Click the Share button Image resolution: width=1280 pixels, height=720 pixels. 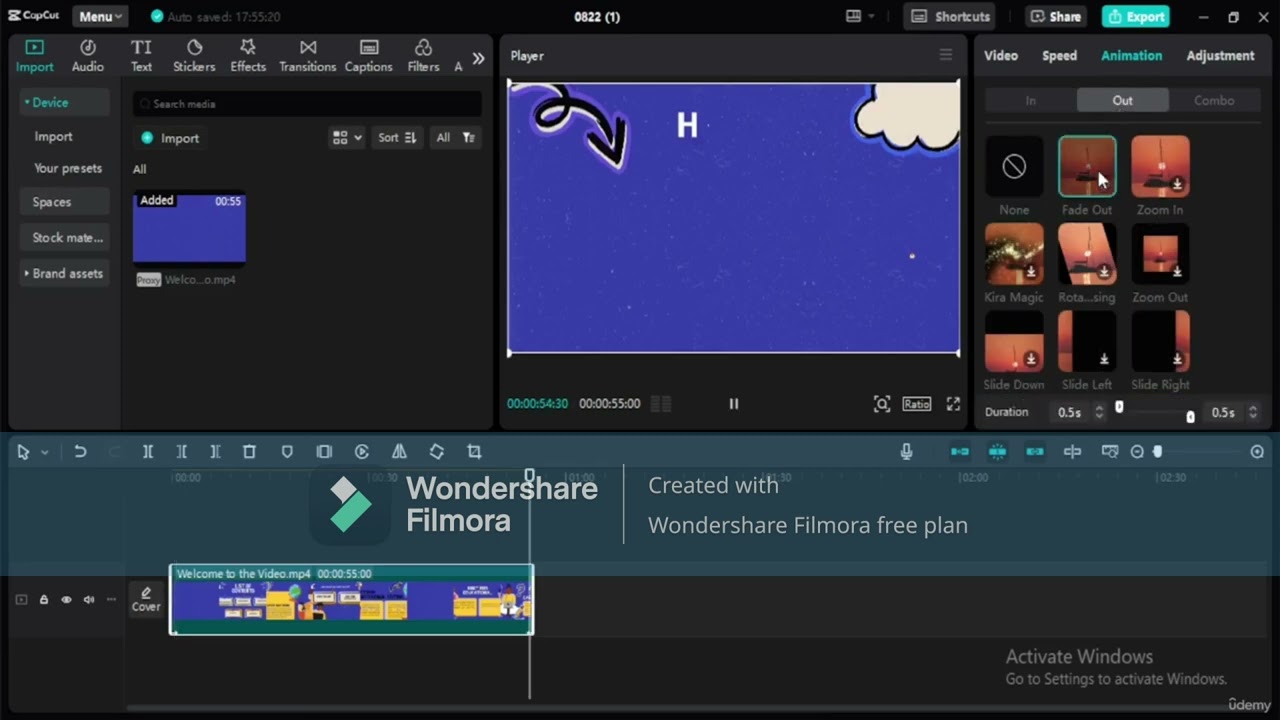pyautogui.click(x=1056, y=16)
